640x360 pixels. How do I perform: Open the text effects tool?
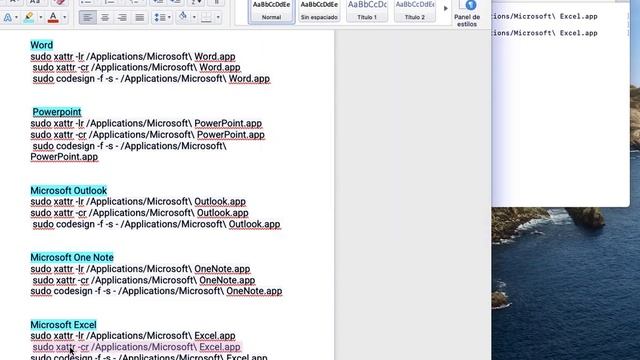7,18
